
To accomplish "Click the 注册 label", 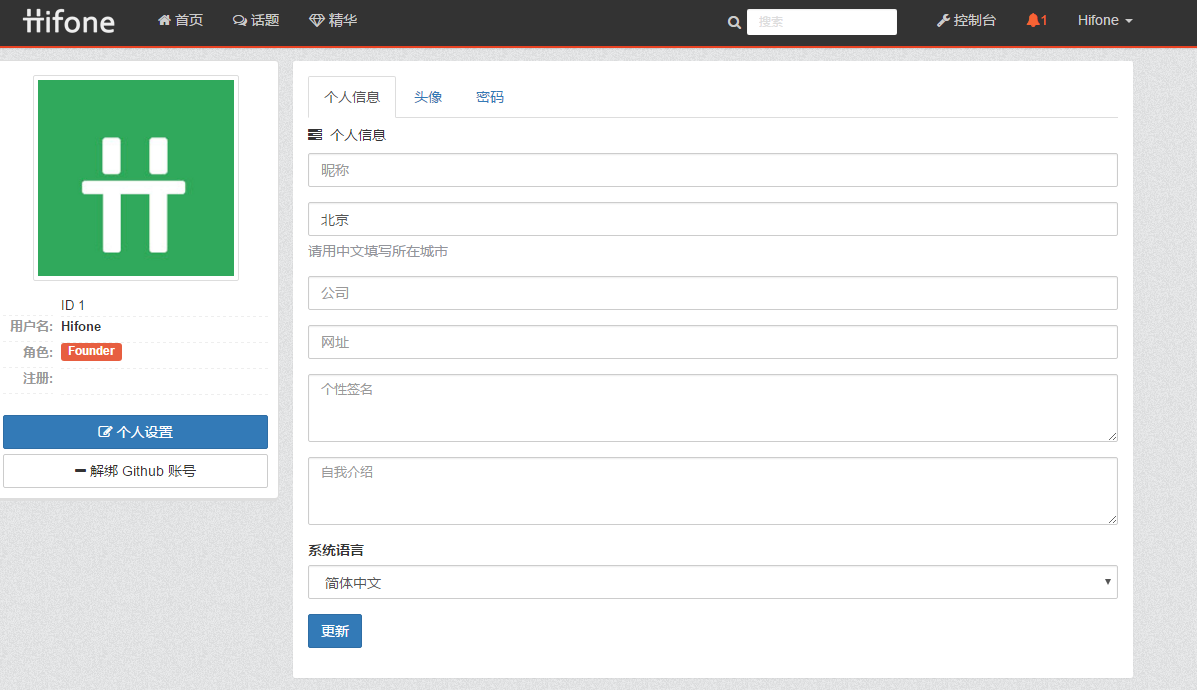I will coord(37,379).
